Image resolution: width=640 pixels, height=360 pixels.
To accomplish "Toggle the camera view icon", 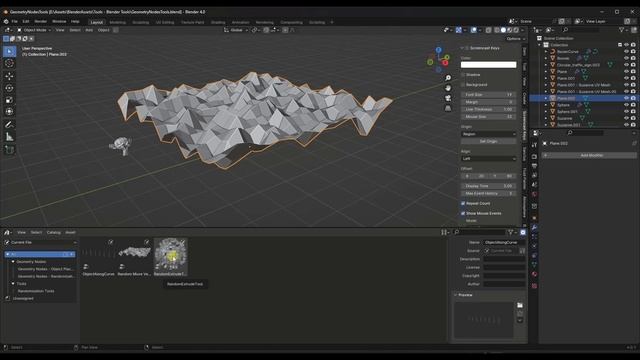I will (448, 98).
